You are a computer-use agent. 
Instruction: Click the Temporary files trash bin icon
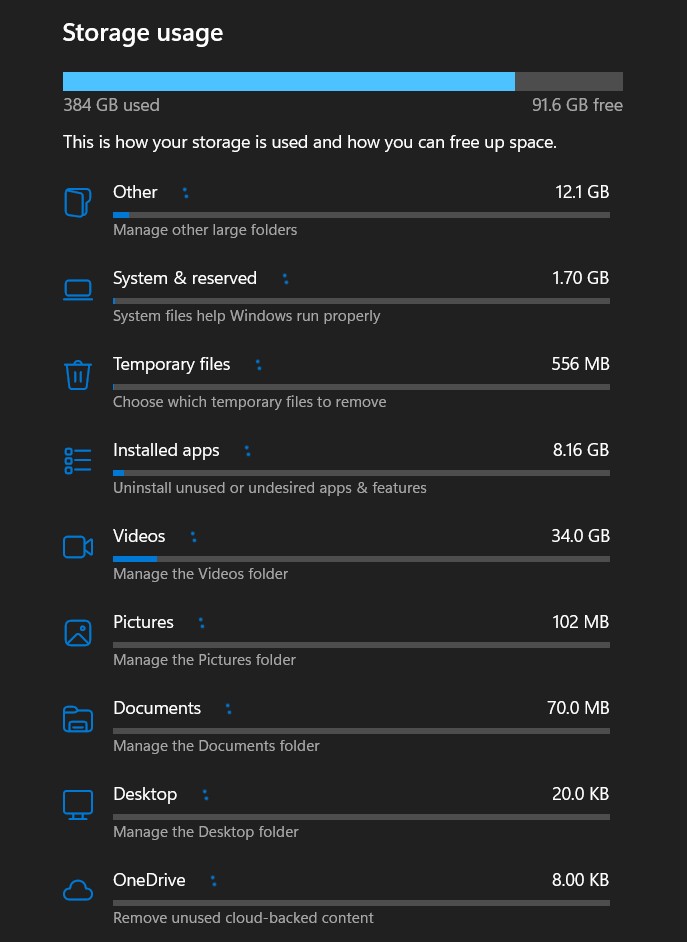pyautogui.click(x=78, y=375)
